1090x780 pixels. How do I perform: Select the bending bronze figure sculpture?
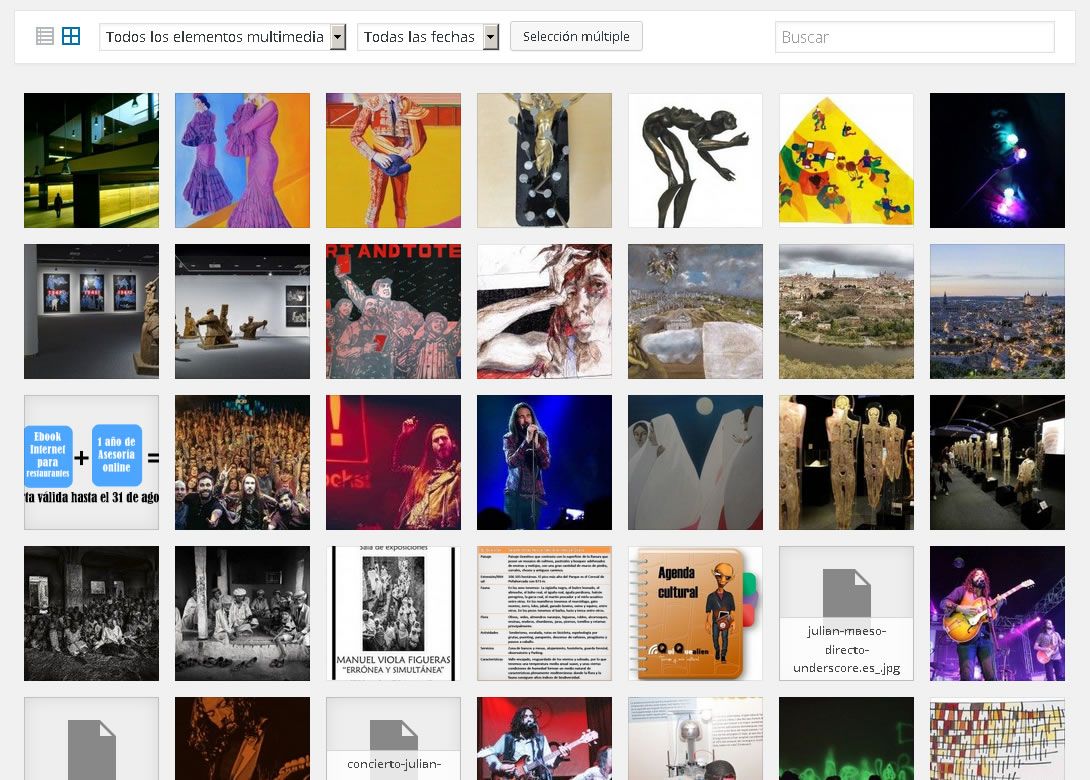point(695,161)
